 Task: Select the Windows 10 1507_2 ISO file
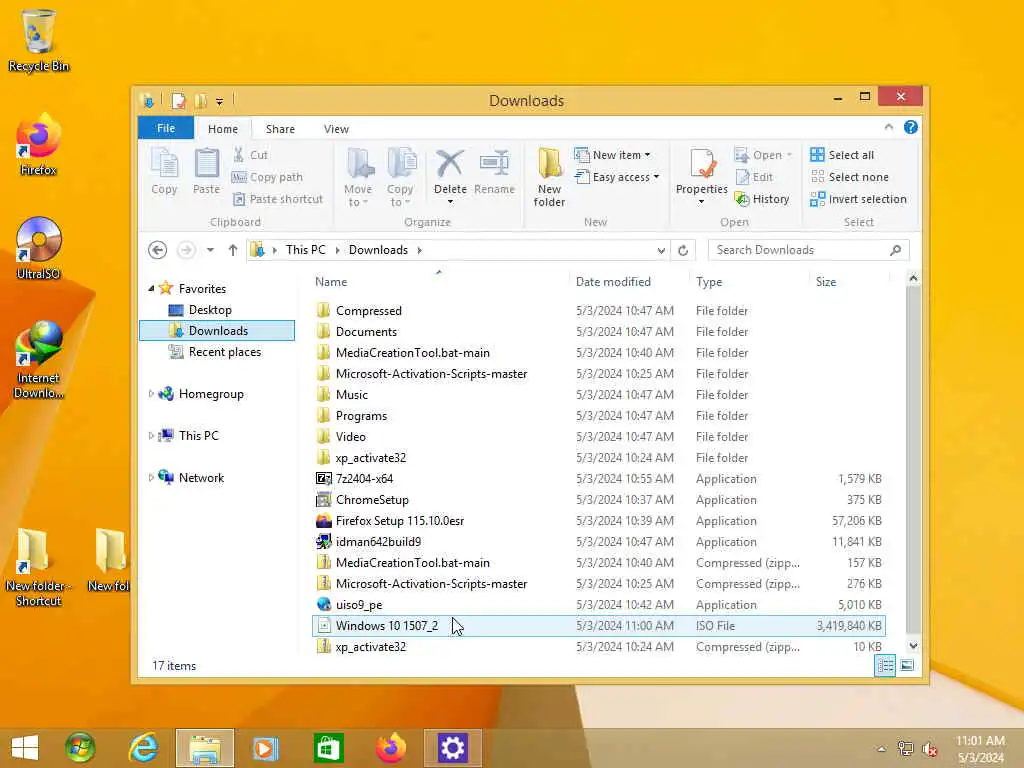pos(598,626)
